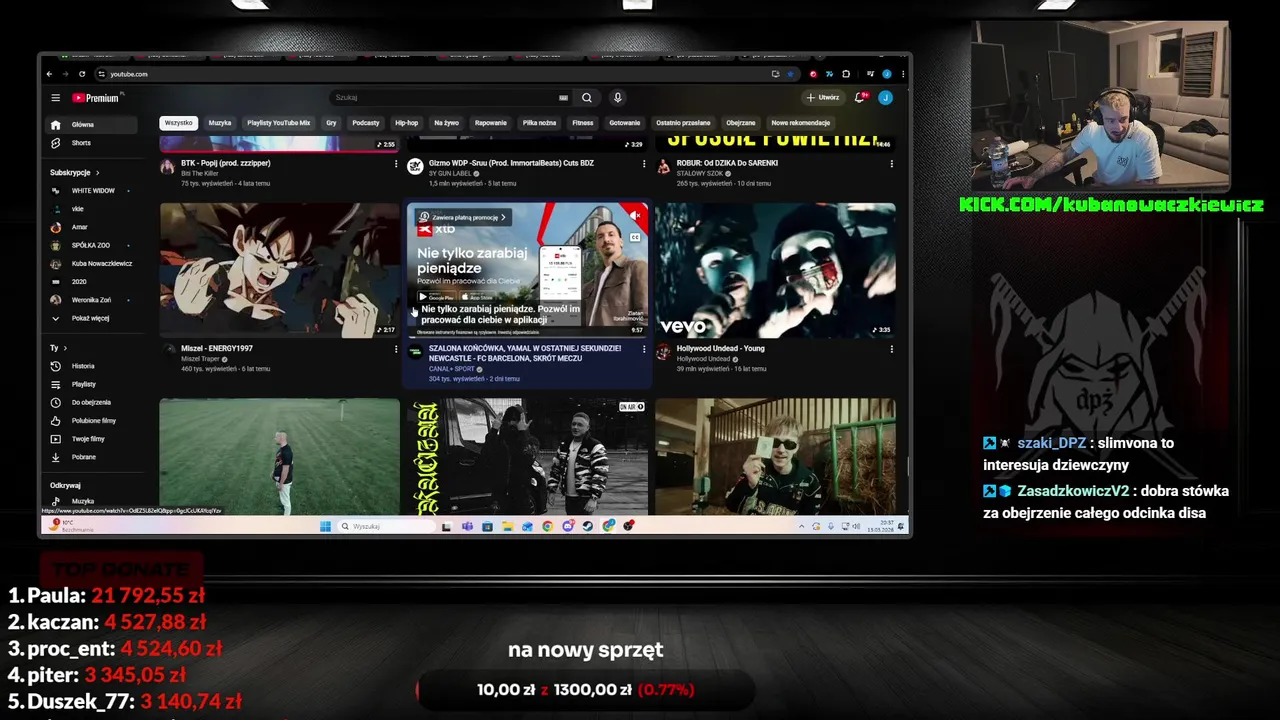Open Główna home in the sidebar
The width and height of the screenshot is (1280, 720).
click(91, 125)
